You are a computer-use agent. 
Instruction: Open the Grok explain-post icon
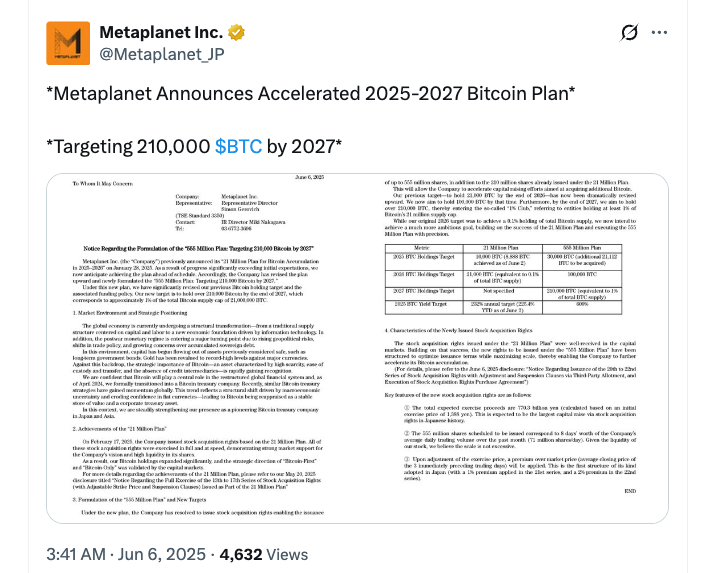pyautogui.click(x=630, y=33)
